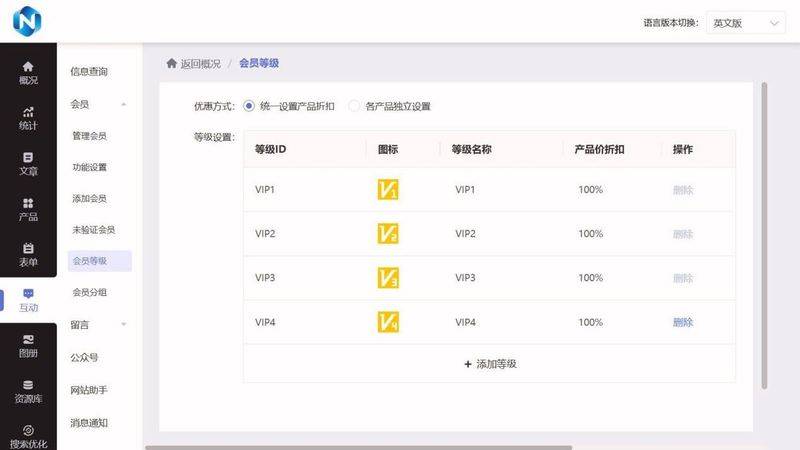
Task: Click VIP4 in the 等级名称 column
Action: pos(465,322)
